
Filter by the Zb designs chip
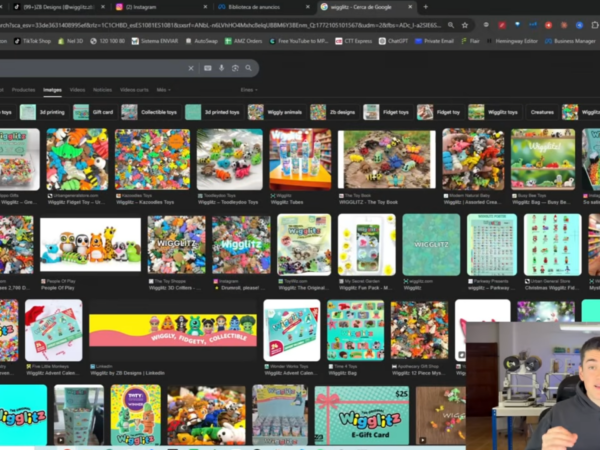[334, 112]
